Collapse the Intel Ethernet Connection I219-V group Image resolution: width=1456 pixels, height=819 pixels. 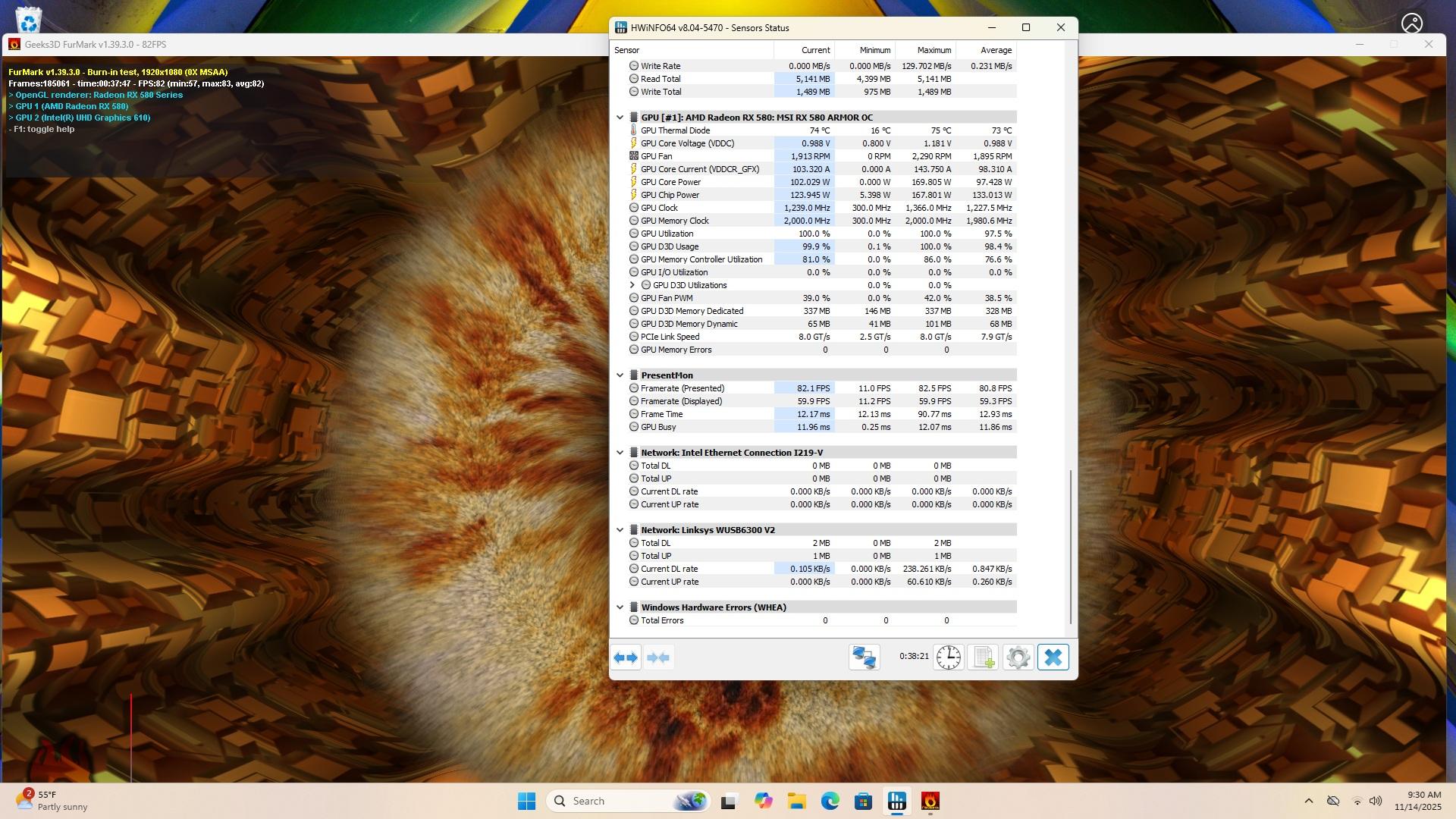[x=620, y=453]
